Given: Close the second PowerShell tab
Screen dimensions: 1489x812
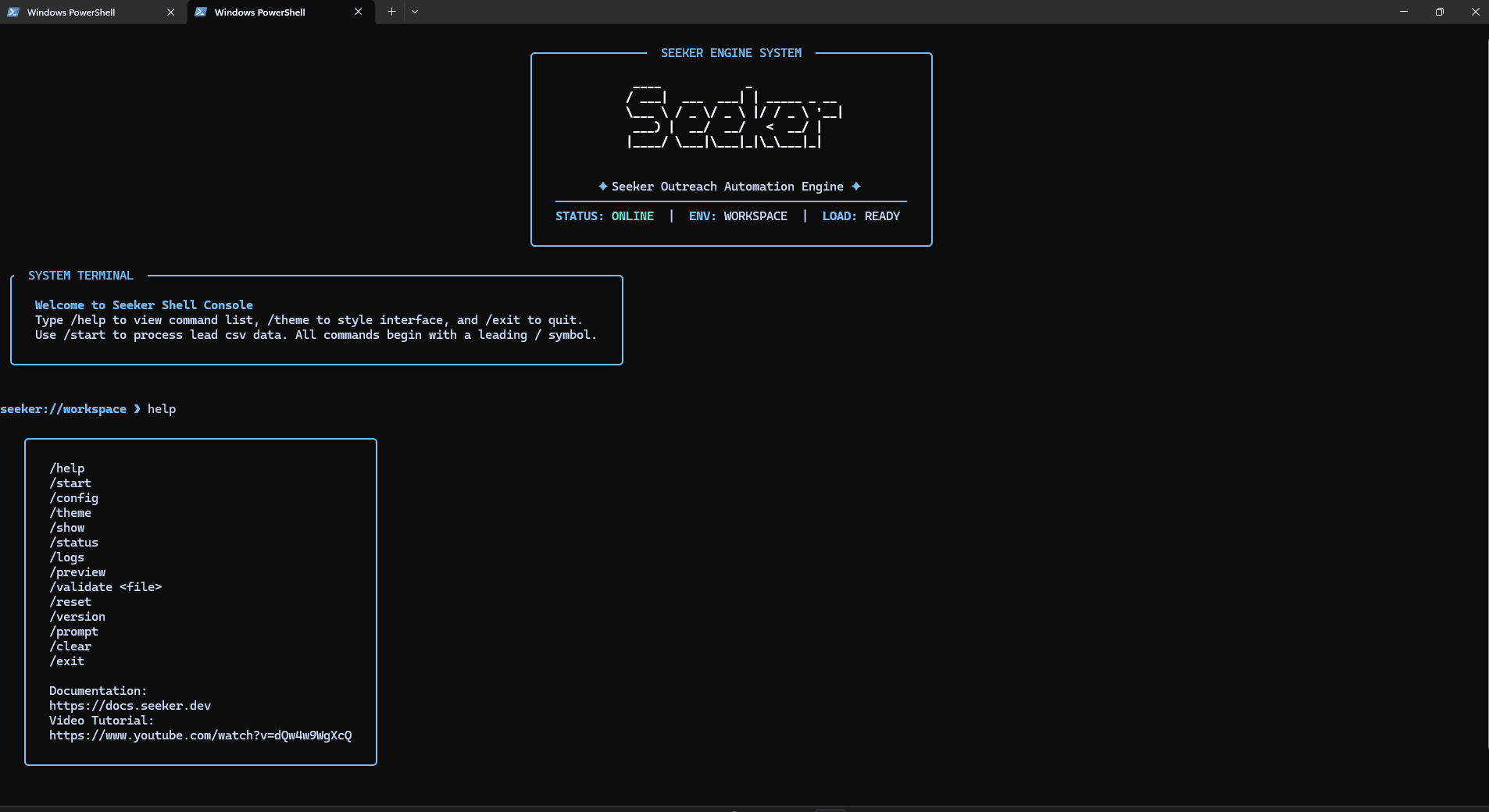Looking at the screenshot, I should (x=358, y=12).
